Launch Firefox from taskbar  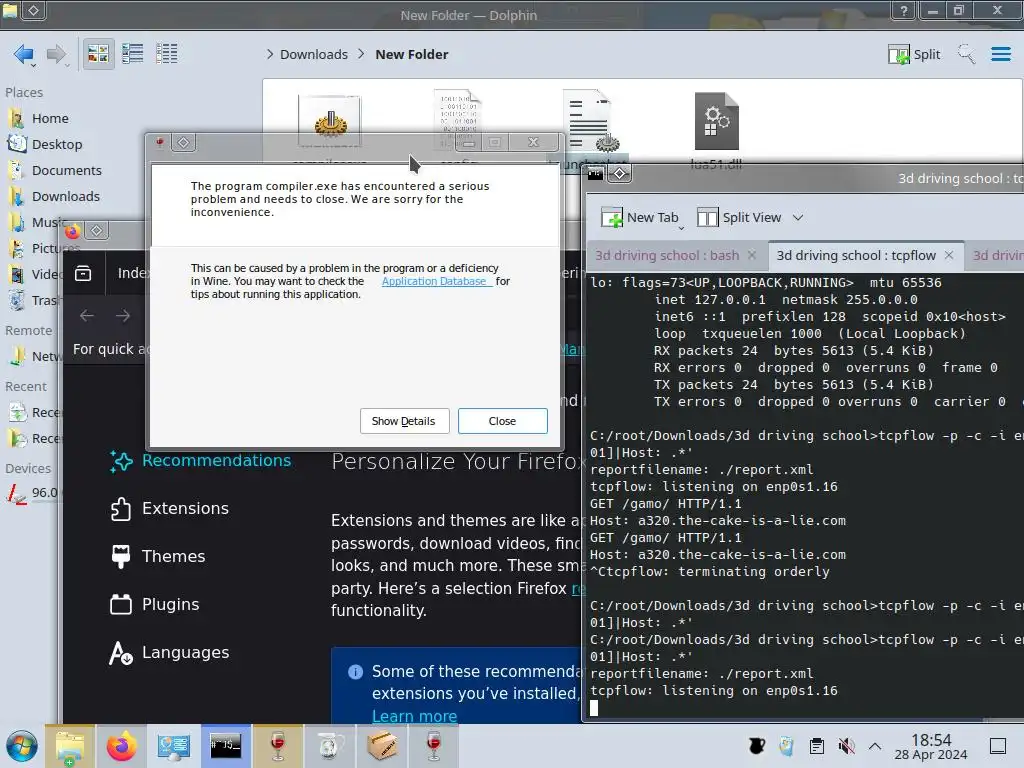pos(121,746)
